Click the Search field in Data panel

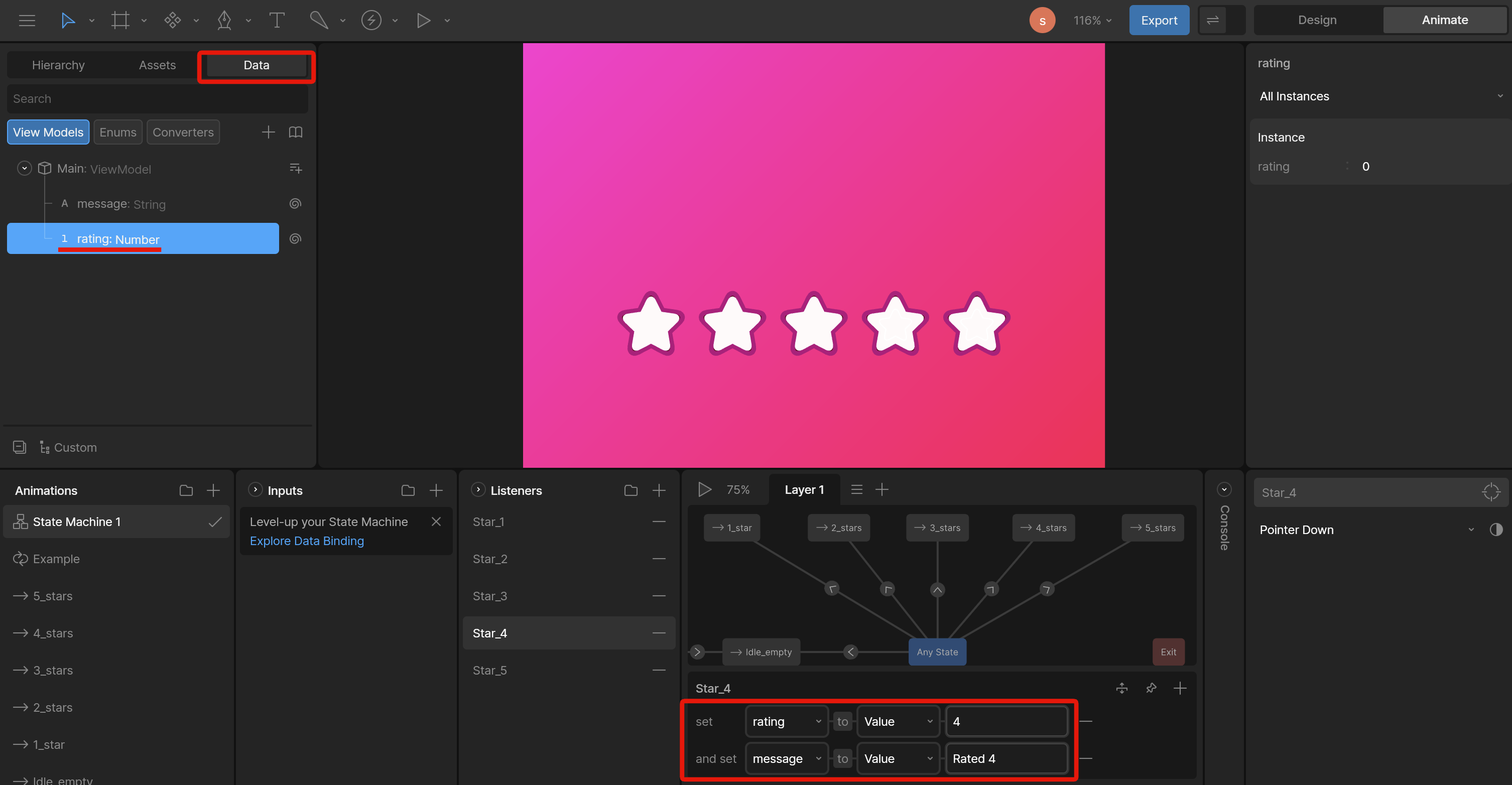point(157,98)
